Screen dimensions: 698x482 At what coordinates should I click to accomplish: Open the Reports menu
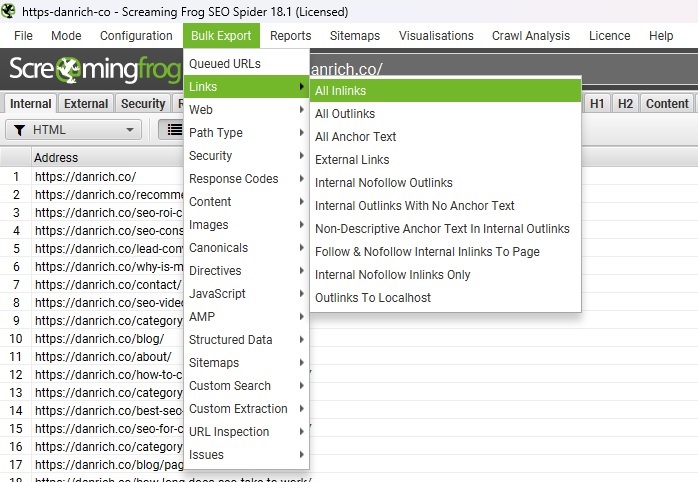(291, 36)
